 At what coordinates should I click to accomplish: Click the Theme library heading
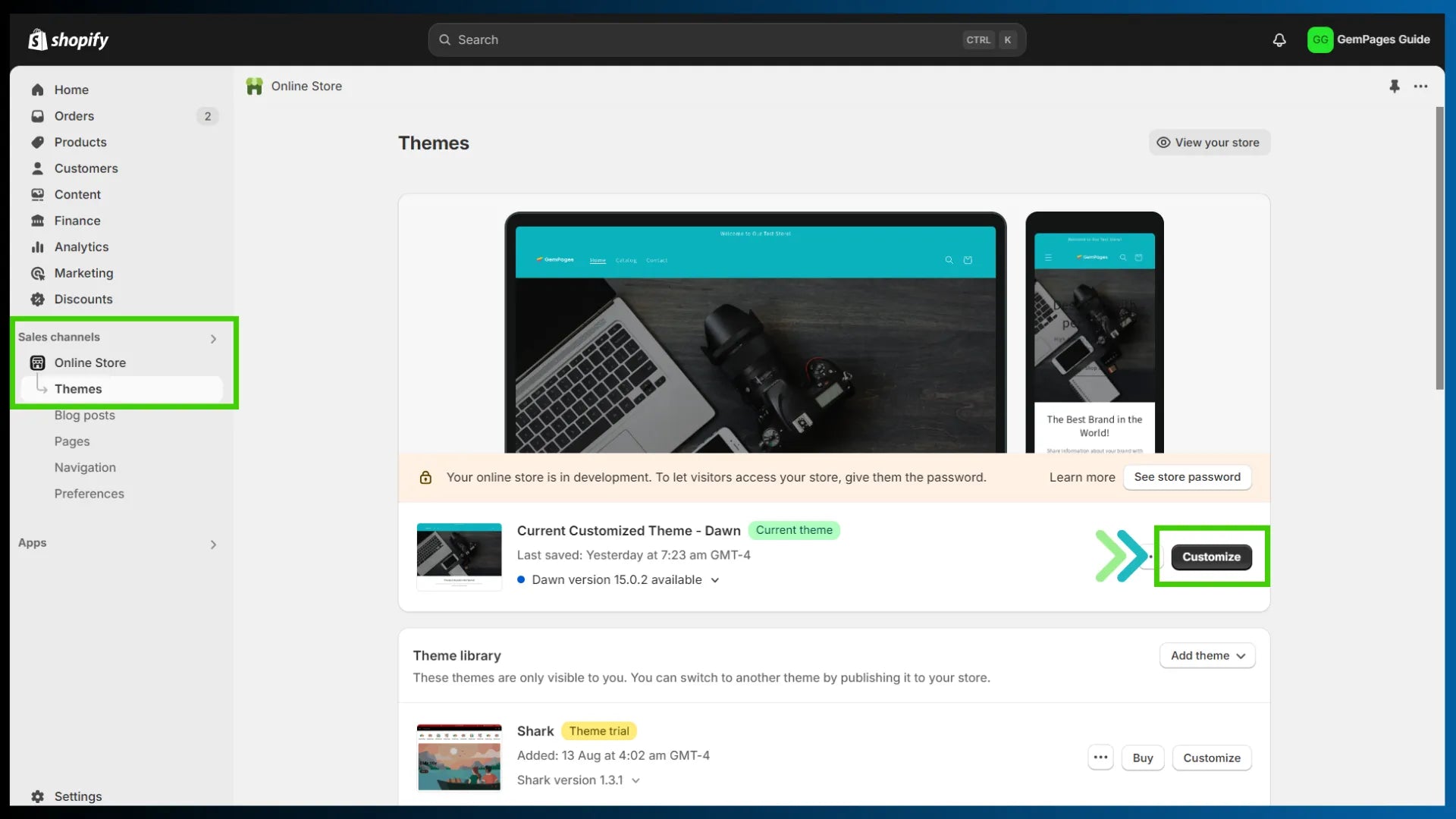click(457, 656)
